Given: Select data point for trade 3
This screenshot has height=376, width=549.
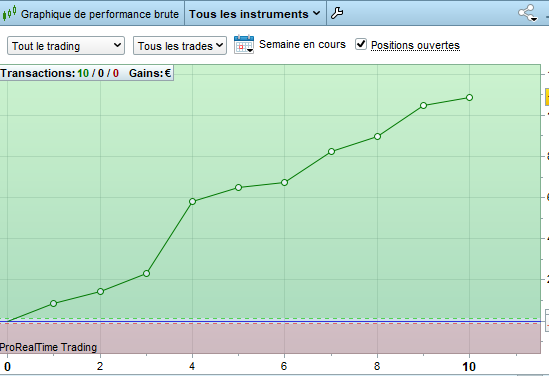Looking at the screenshot, I should [147, 273].
